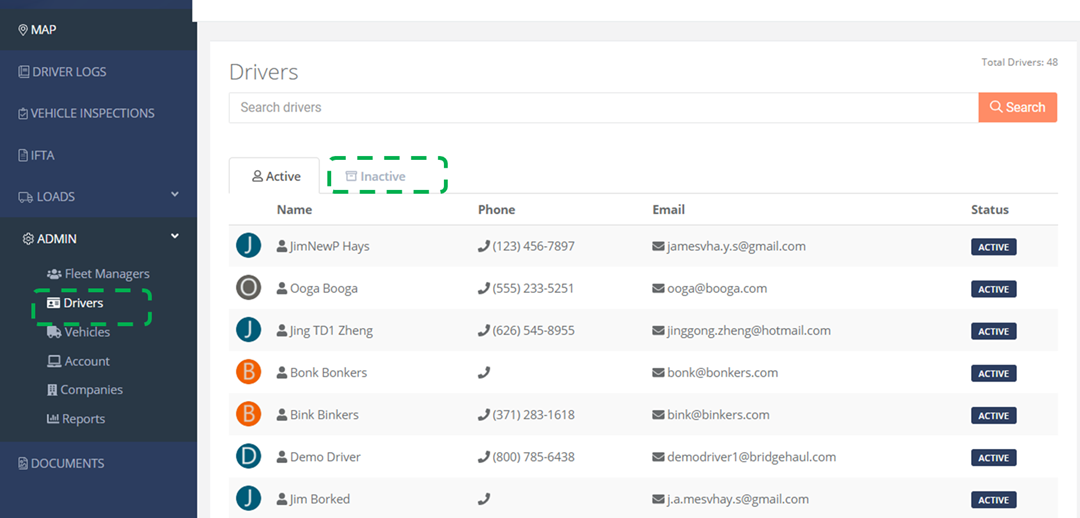Viewport: 1080px width, 518px height.
Task: Click the Status column header
Action: 990,209
